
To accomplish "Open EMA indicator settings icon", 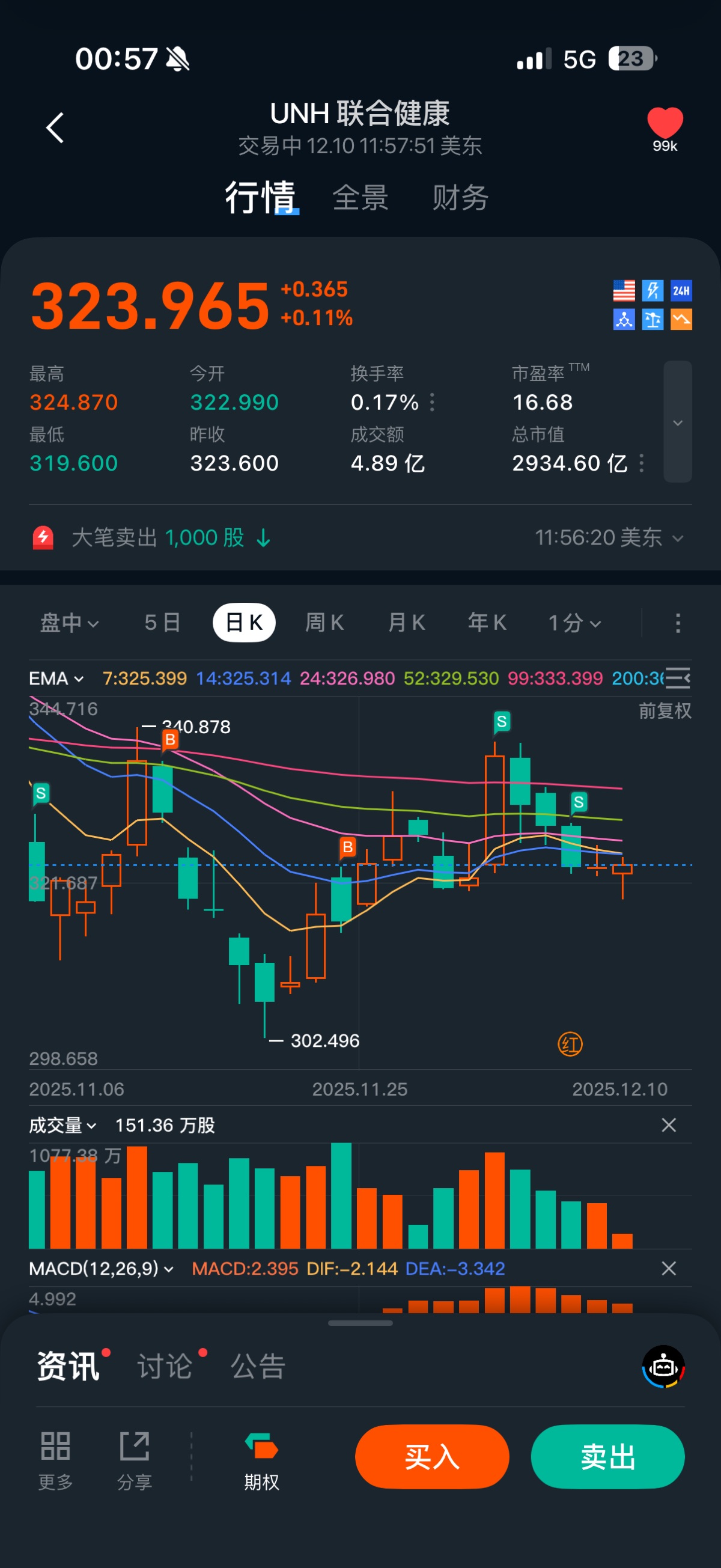I will [678, 678].
